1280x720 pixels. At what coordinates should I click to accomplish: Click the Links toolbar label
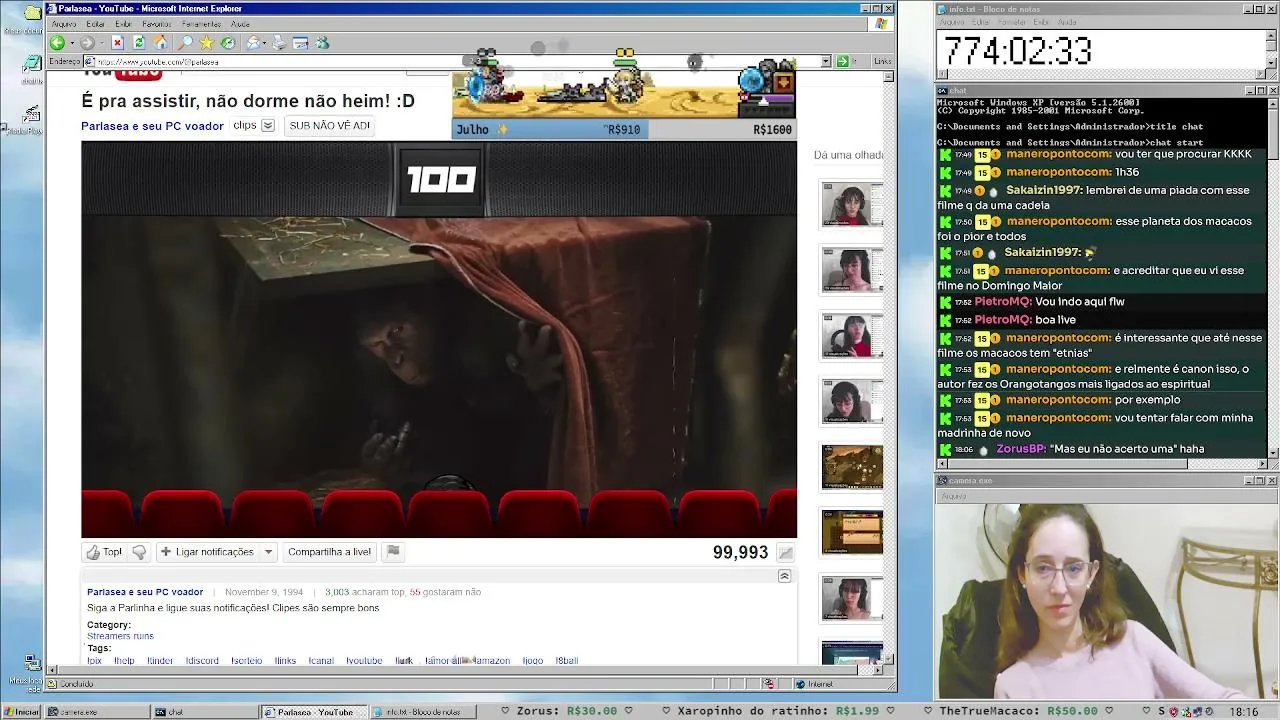coord(882,61)
